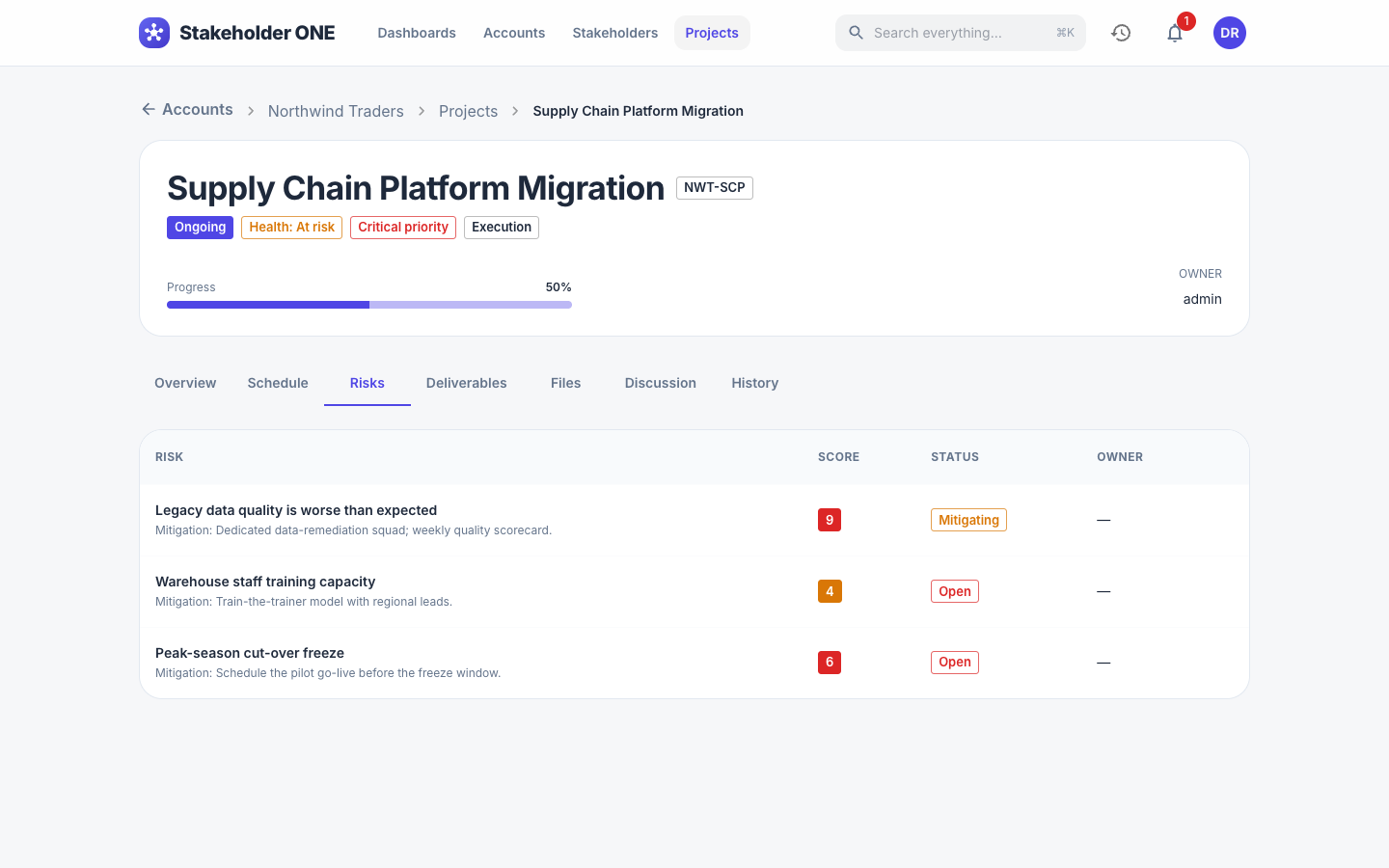This screenshot has width=1389, height=868.
Task: Open the Legacy data quality risk row
Action: coord(694,520)
